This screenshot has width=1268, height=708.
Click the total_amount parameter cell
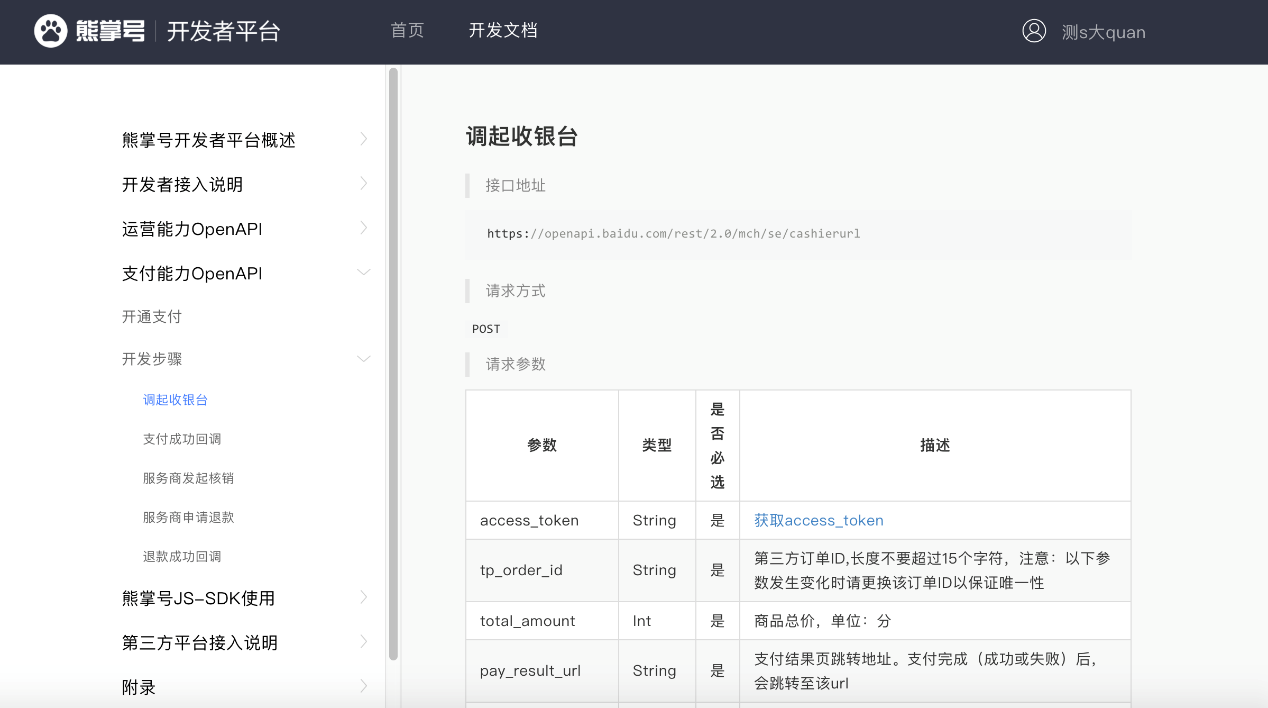coord(542,621)
